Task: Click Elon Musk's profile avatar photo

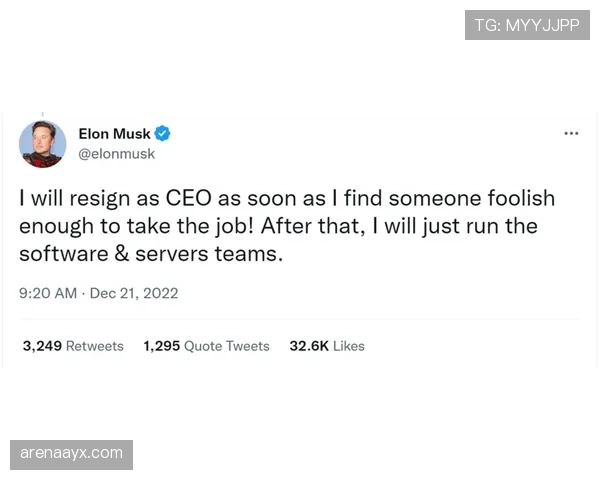Action: [43, 144]
